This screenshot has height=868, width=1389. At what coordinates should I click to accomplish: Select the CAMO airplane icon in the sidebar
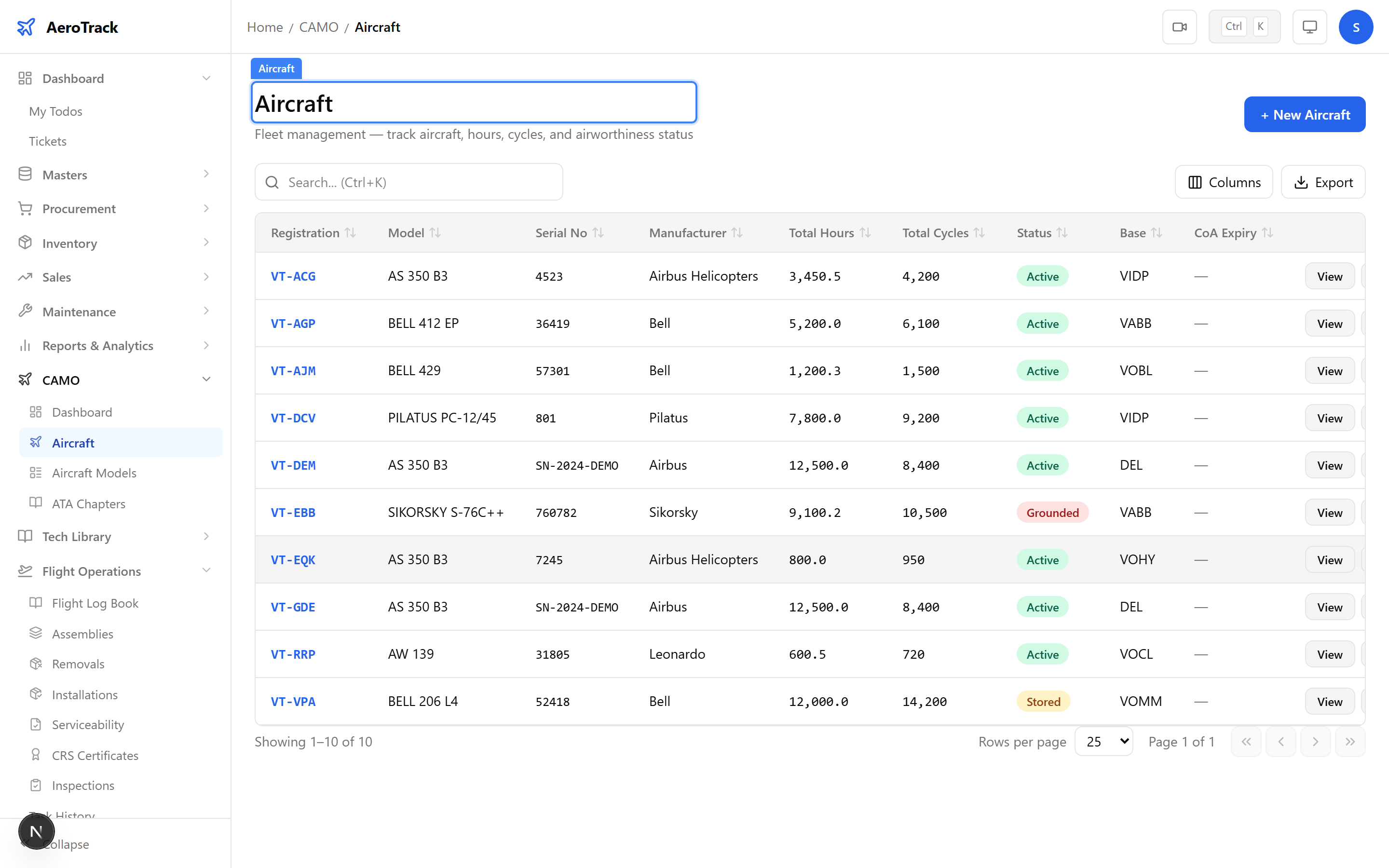coord(25,380)
